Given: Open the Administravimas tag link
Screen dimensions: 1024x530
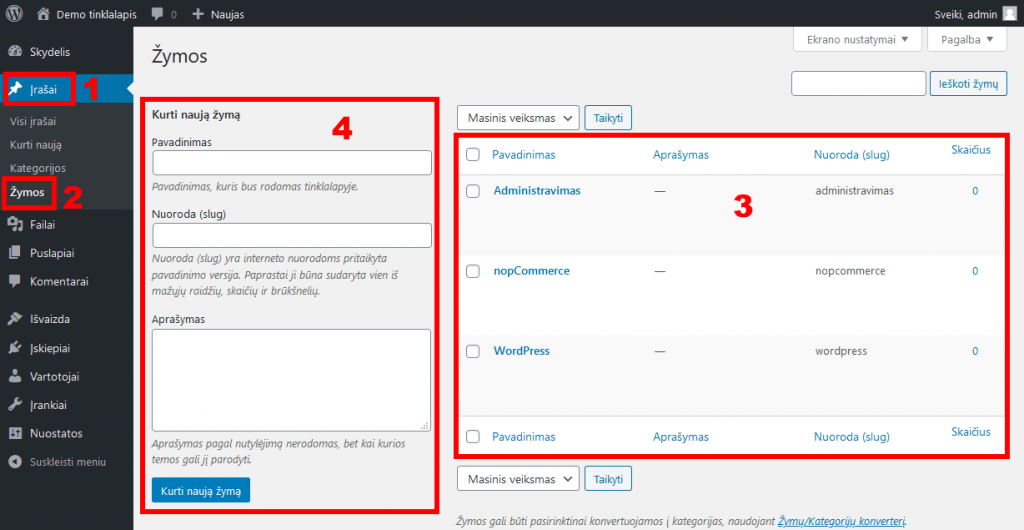Looking at the screenshot, I should tap(537, 191).
